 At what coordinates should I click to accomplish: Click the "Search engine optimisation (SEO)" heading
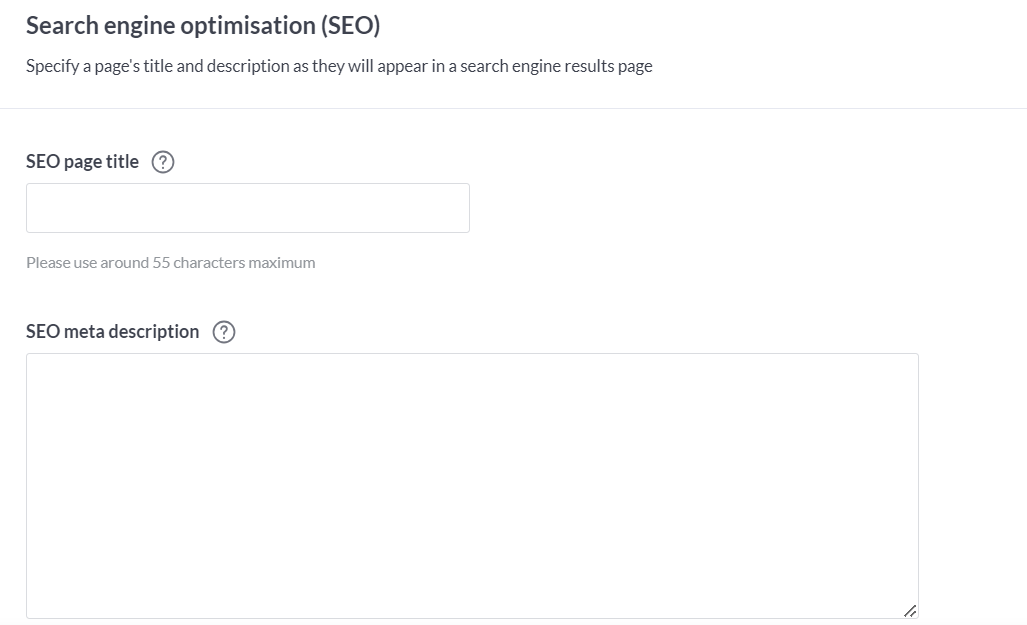point(203,26)
